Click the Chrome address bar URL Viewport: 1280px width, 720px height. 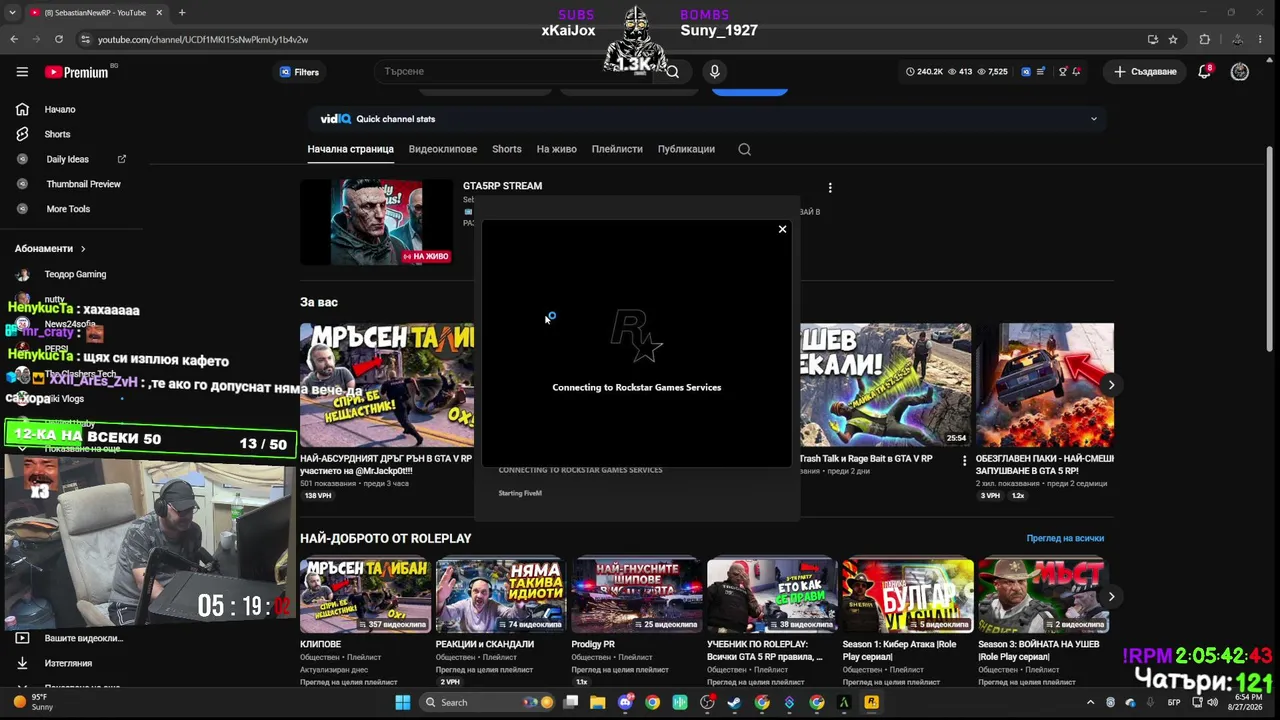pos(203,40)
